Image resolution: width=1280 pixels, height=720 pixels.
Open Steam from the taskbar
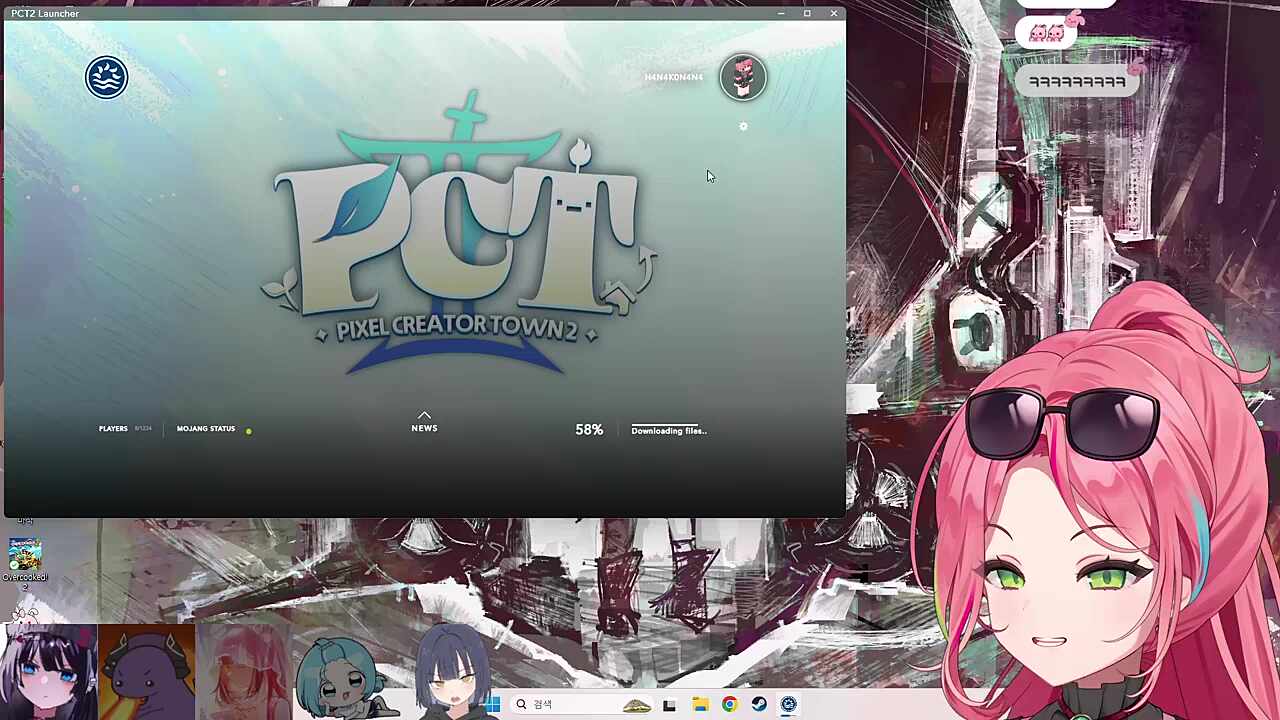pyautogui.click(x=759, y=705)
